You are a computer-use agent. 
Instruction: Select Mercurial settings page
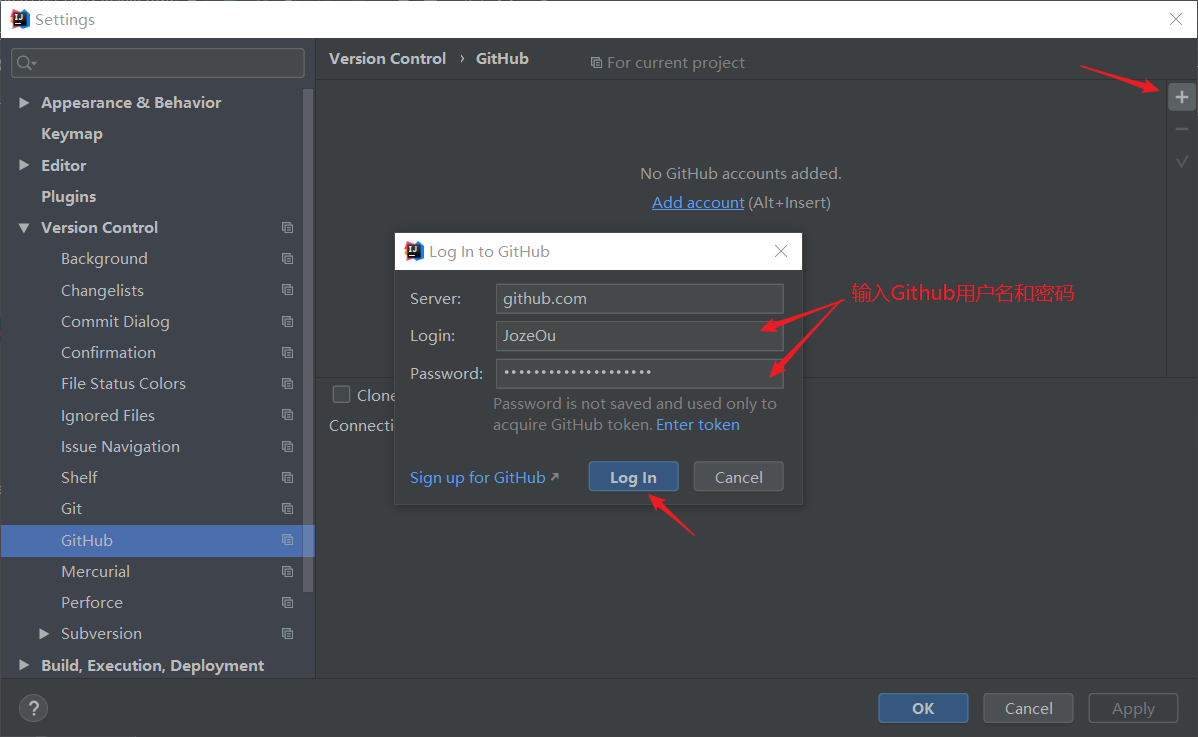[x=96, y=571]
